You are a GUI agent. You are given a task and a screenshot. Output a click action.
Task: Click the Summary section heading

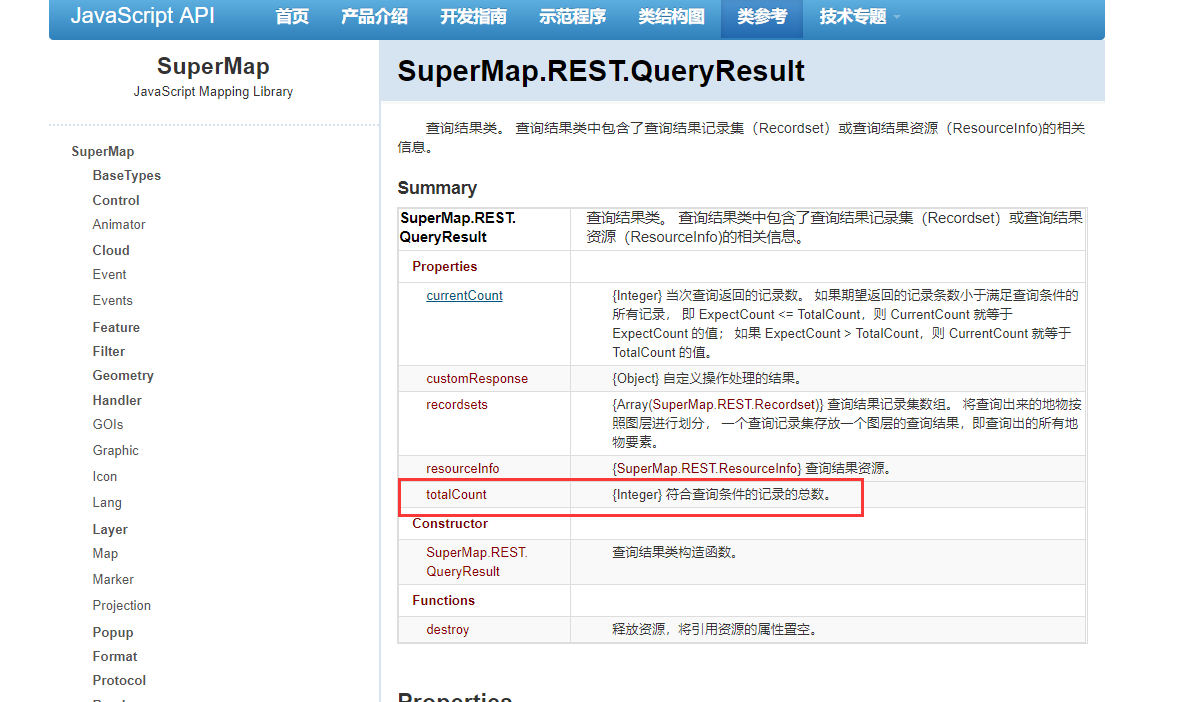coord(438,188)
